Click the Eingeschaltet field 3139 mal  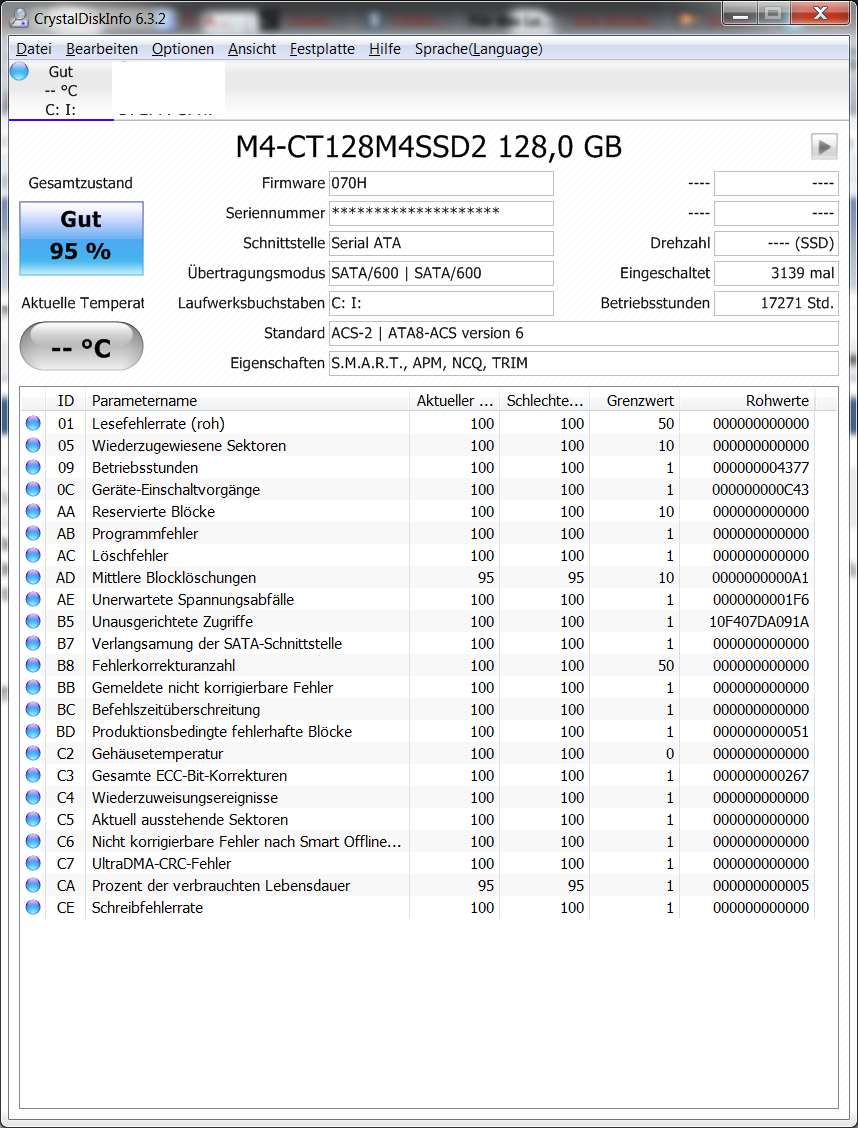(776, 273)
